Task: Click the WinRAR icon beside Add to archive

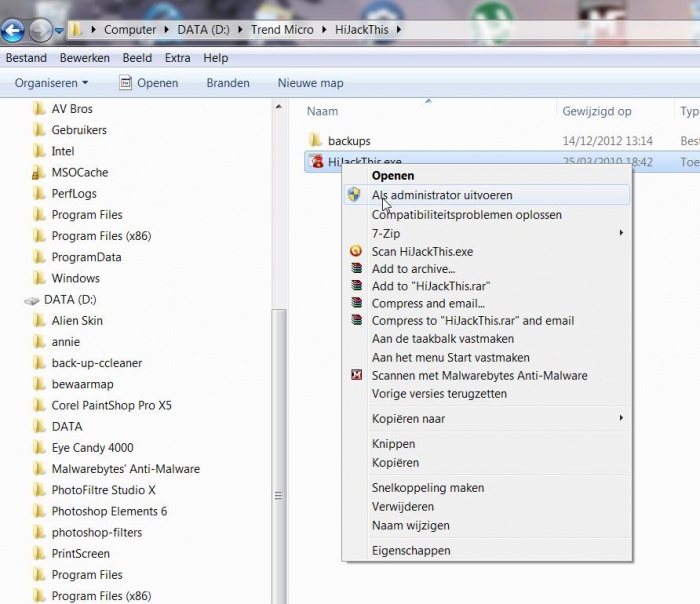Action: coord(356,268)
